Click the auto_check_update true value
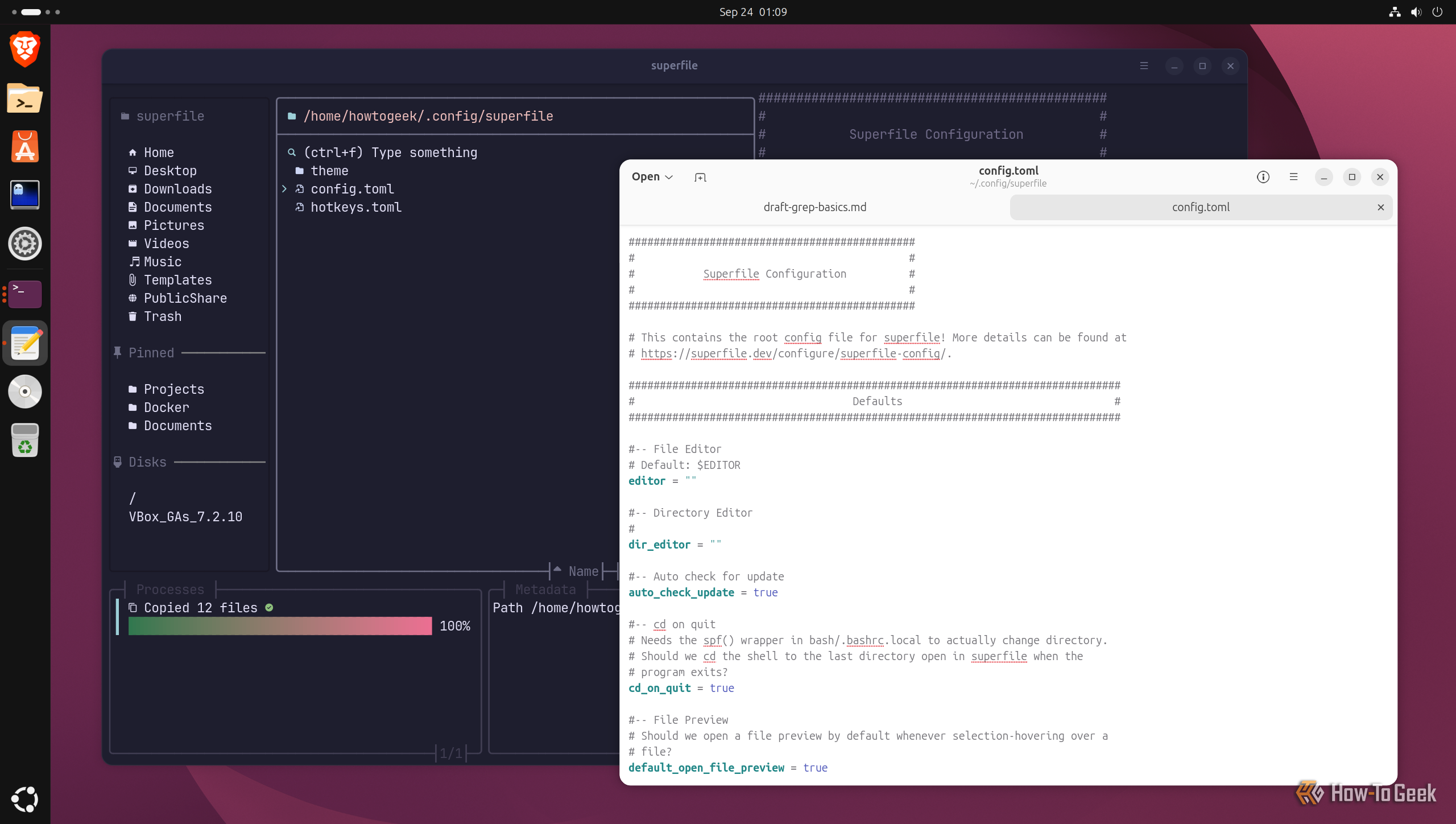 766,593
